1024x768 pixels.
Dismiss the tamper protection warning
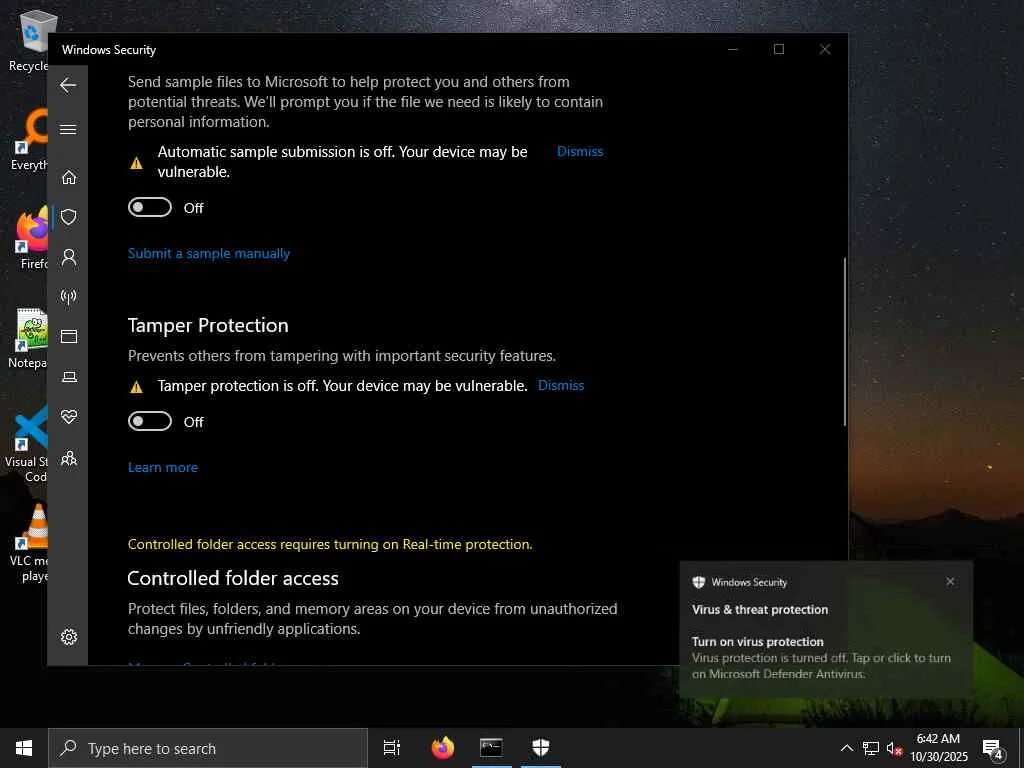click(x=560, y=385)
